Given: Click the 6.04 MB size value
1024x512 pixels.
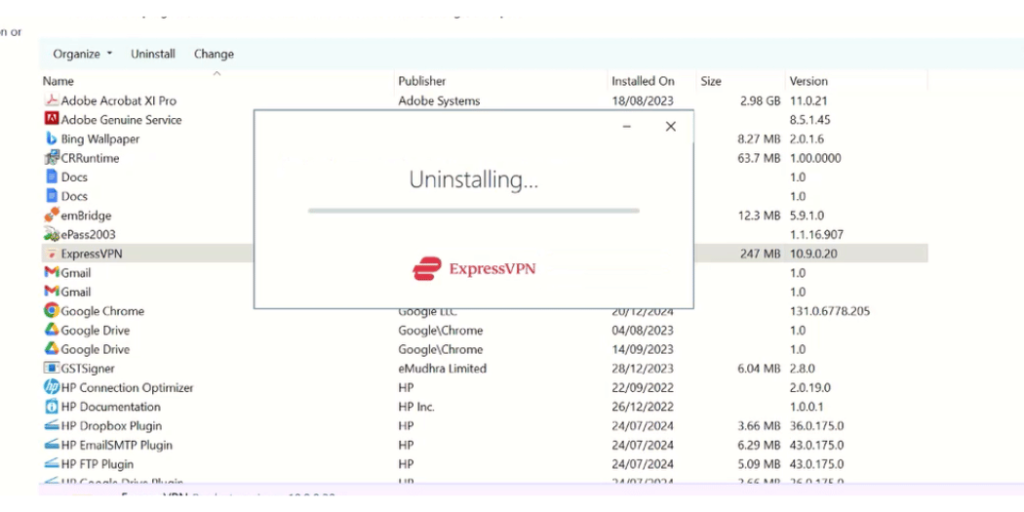Looking at the screenshot, I should 759,368.
